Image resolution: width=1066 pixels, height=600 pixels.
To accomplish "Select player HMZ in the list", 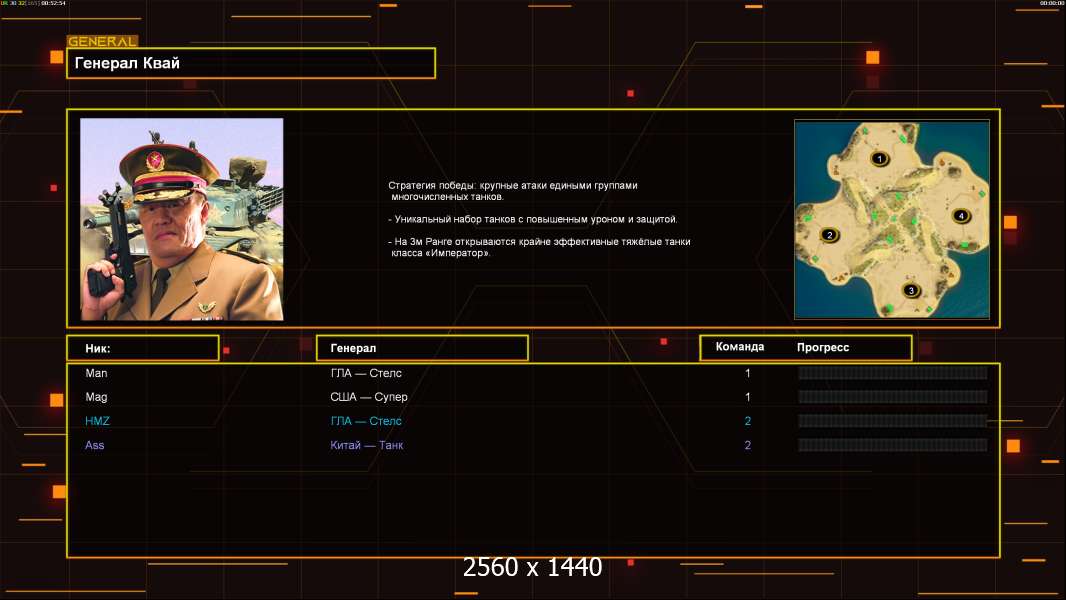I will tap(98, 421).
